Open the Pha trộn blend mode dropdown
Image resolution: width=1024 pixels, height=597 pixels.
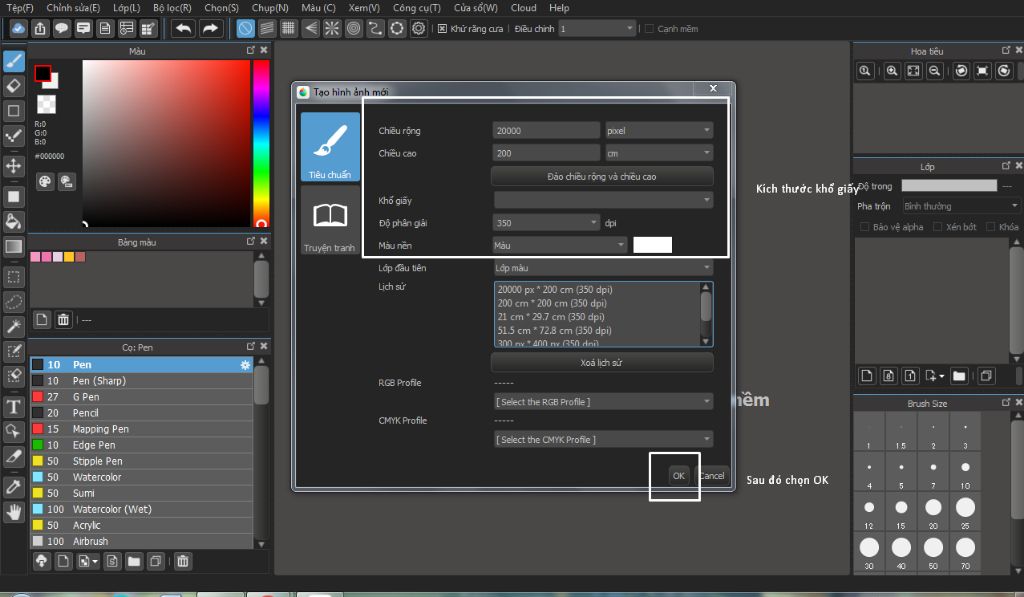click(961, 206)
